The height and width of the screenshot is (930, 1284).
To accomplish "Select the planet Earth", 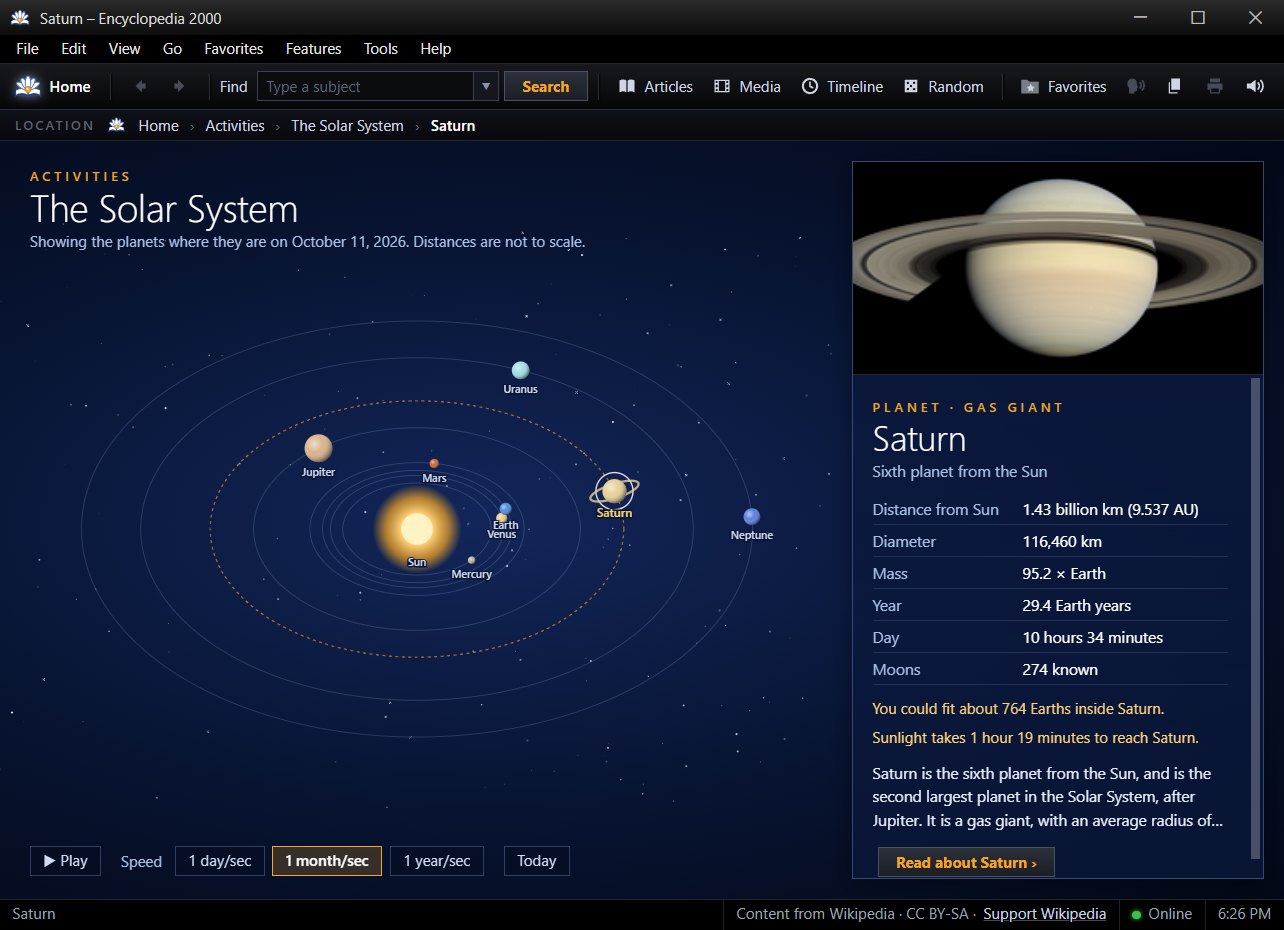I will tap(506, 508).
